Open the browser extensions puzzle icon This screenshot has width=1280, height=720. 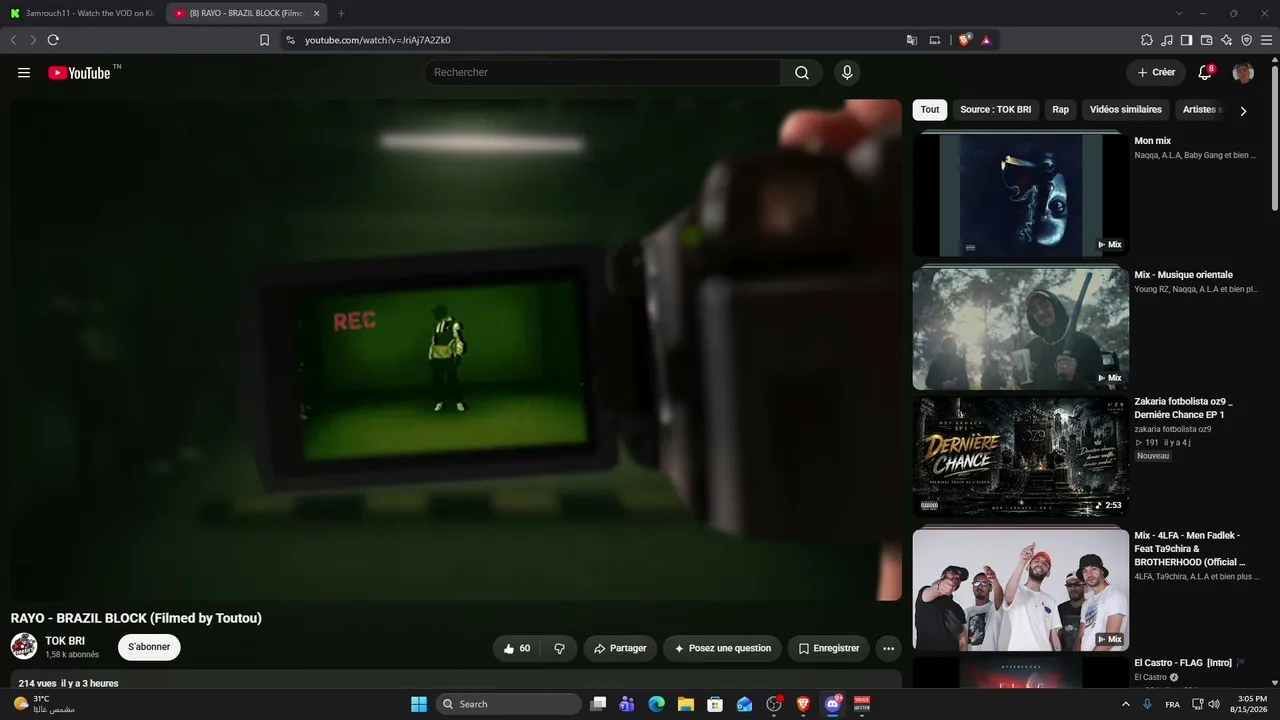(1147, 40)
